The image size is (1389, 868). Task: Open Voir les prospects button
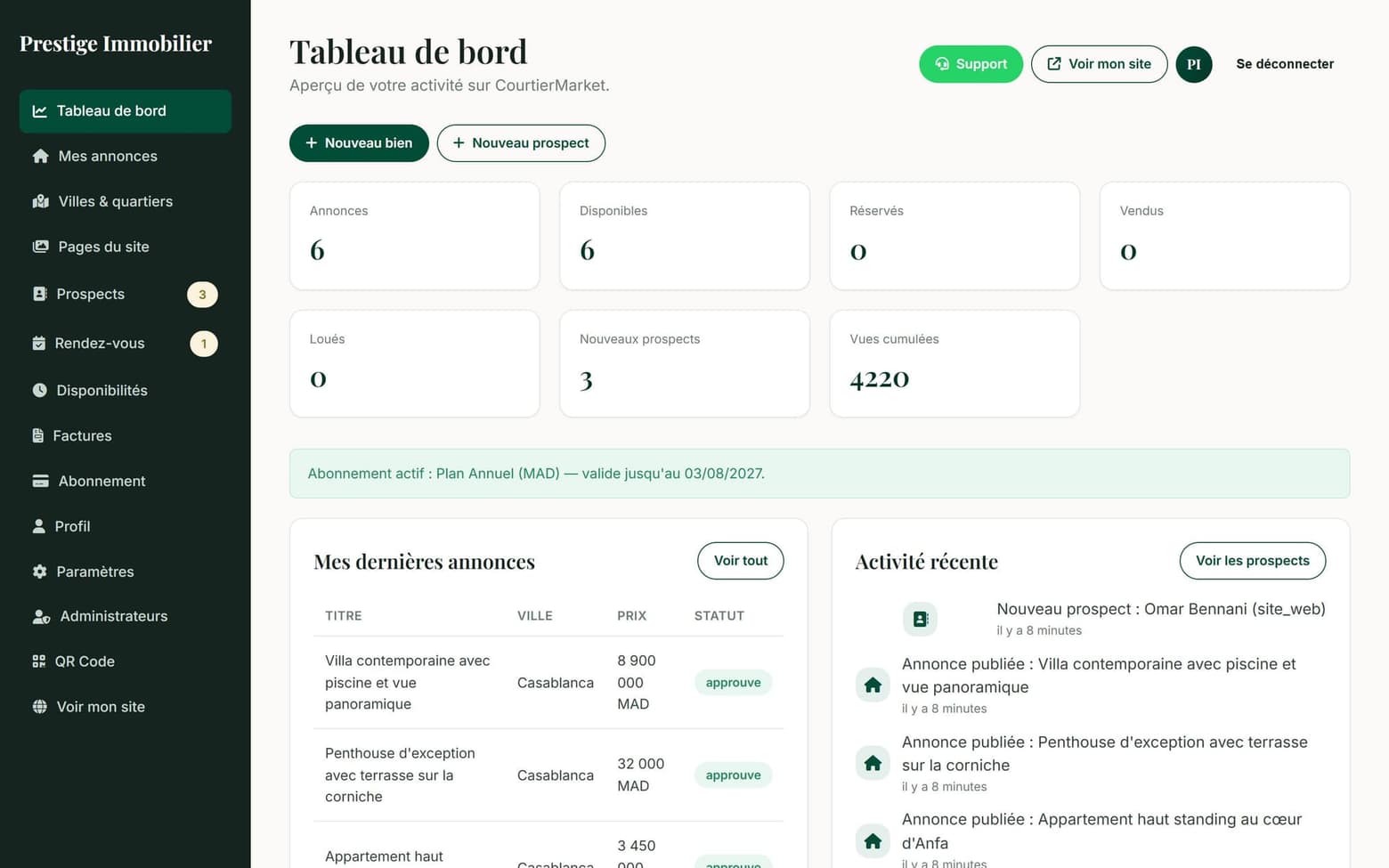1253,561
